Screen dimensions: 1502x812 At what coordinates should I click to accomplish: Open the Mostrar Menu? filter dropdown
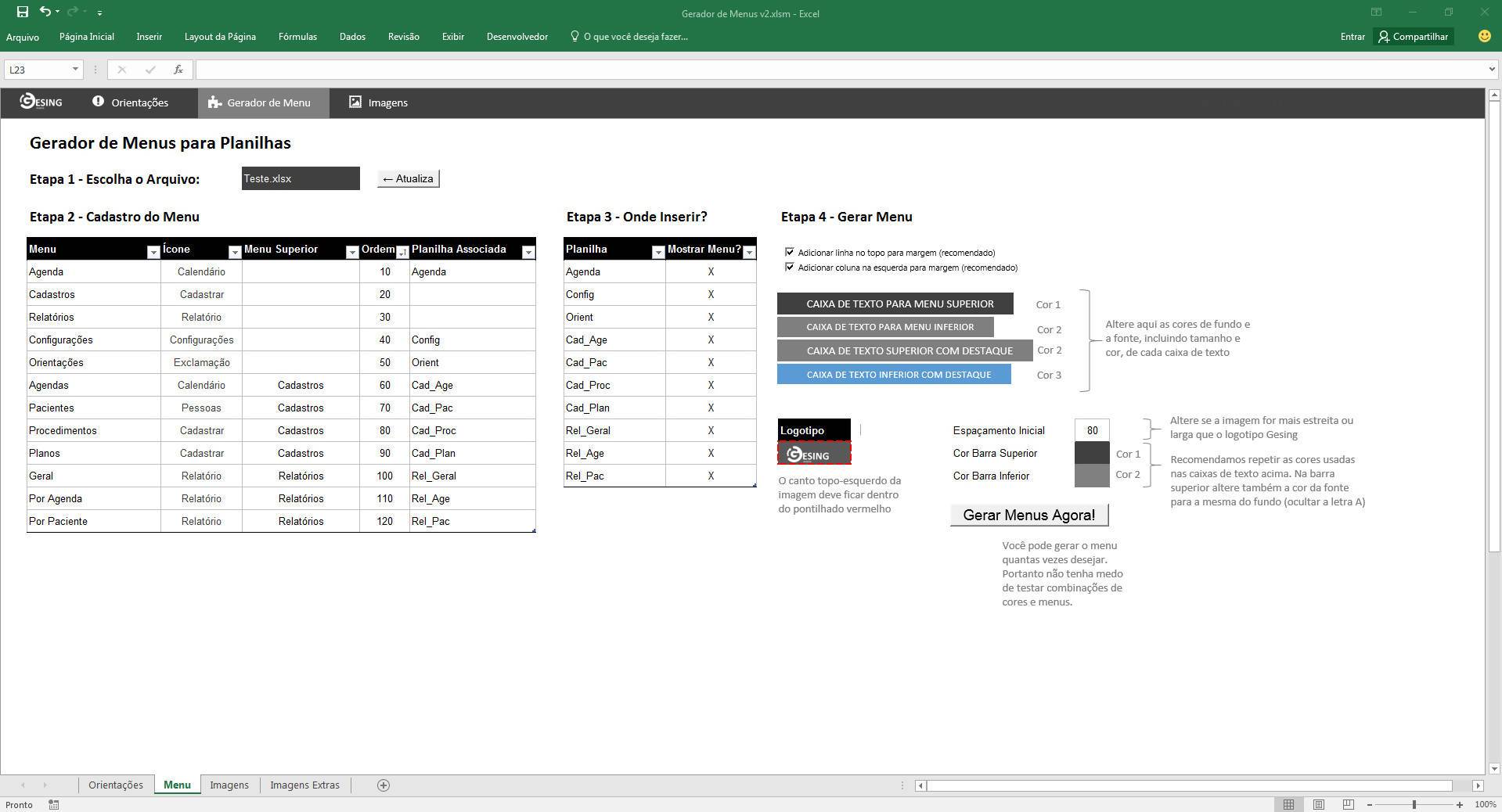(x=749, y=252)
